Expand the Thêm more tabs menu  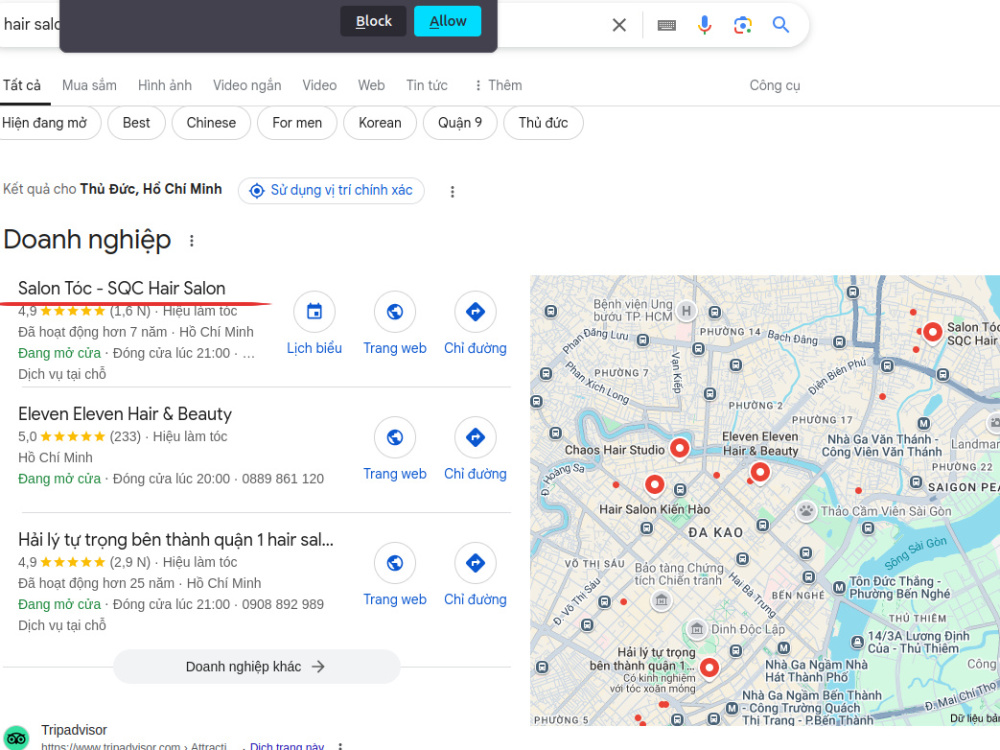(x=498, y=85)
